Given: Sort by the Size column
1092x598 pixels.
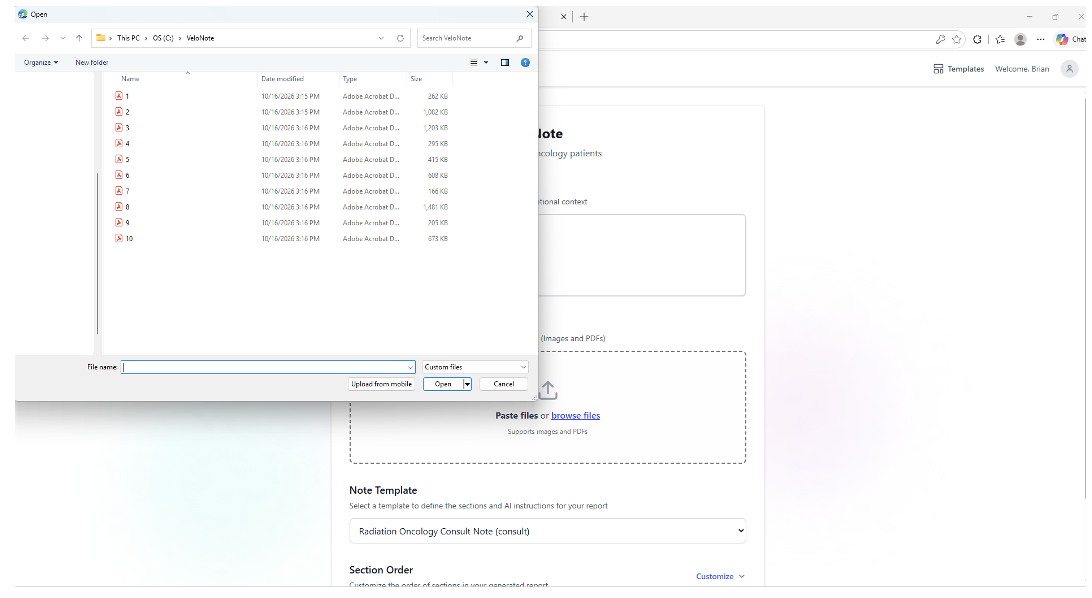Looking at the screenshot, I should [x=416, y=79].
